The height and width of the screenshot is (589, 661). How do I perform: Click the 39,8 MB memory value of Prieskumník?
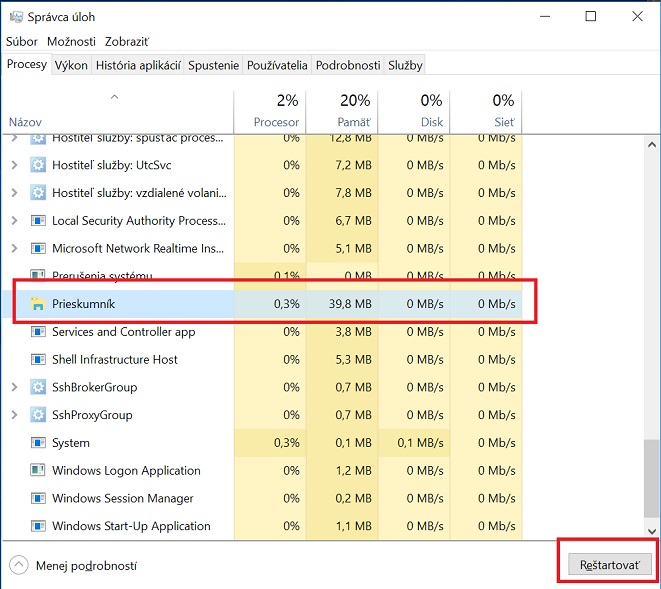pyautogui.click(x=350, y=304)
